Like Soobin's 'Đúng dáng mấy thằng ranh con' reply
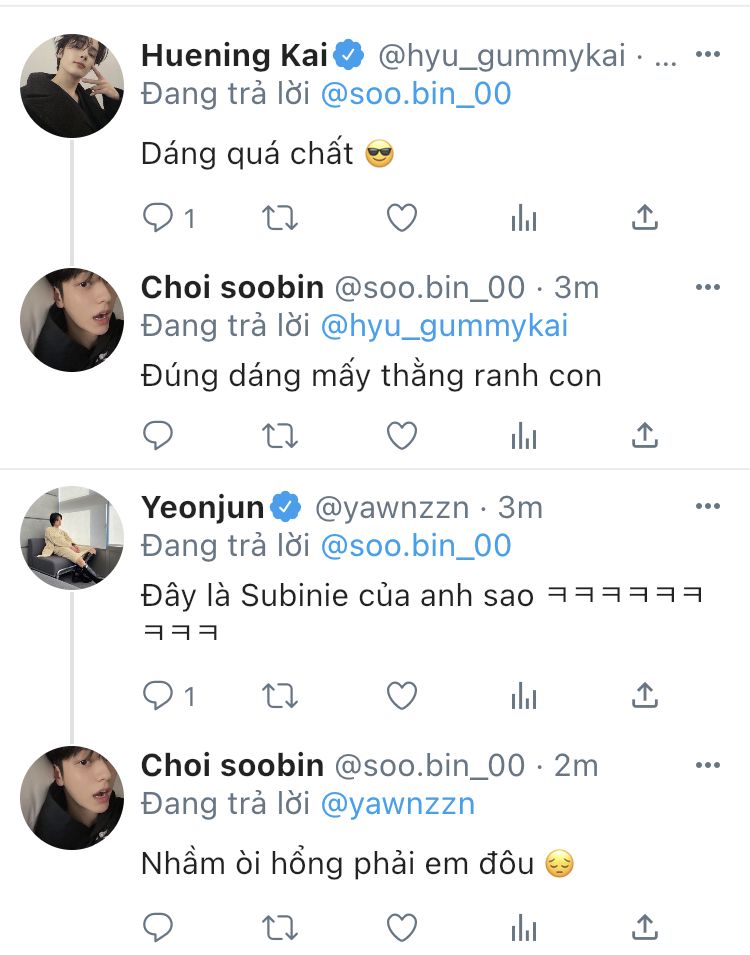This screenshot has height=955, width=750. tap(401, 435)
